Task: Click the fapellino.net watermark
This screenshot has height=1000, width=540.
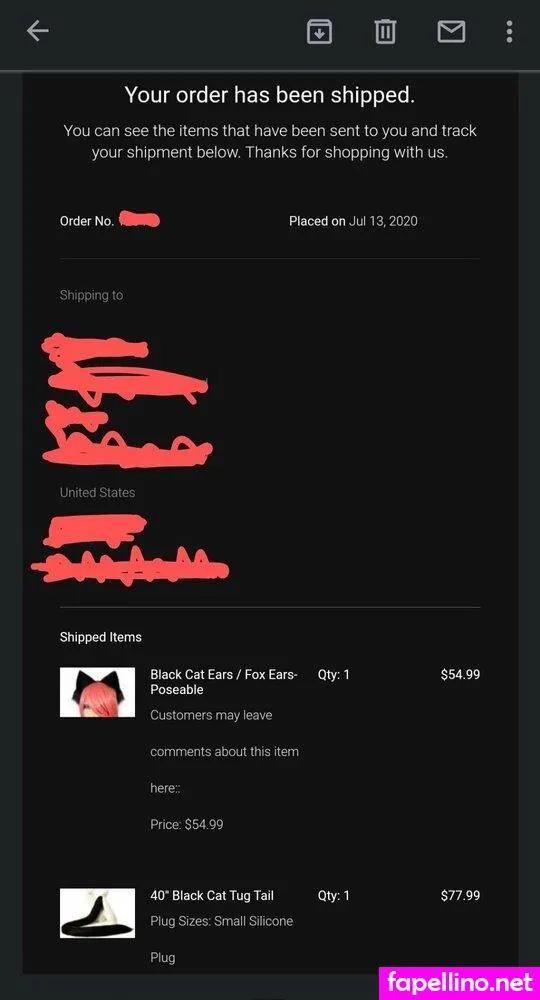Action: tap(459, 983)
